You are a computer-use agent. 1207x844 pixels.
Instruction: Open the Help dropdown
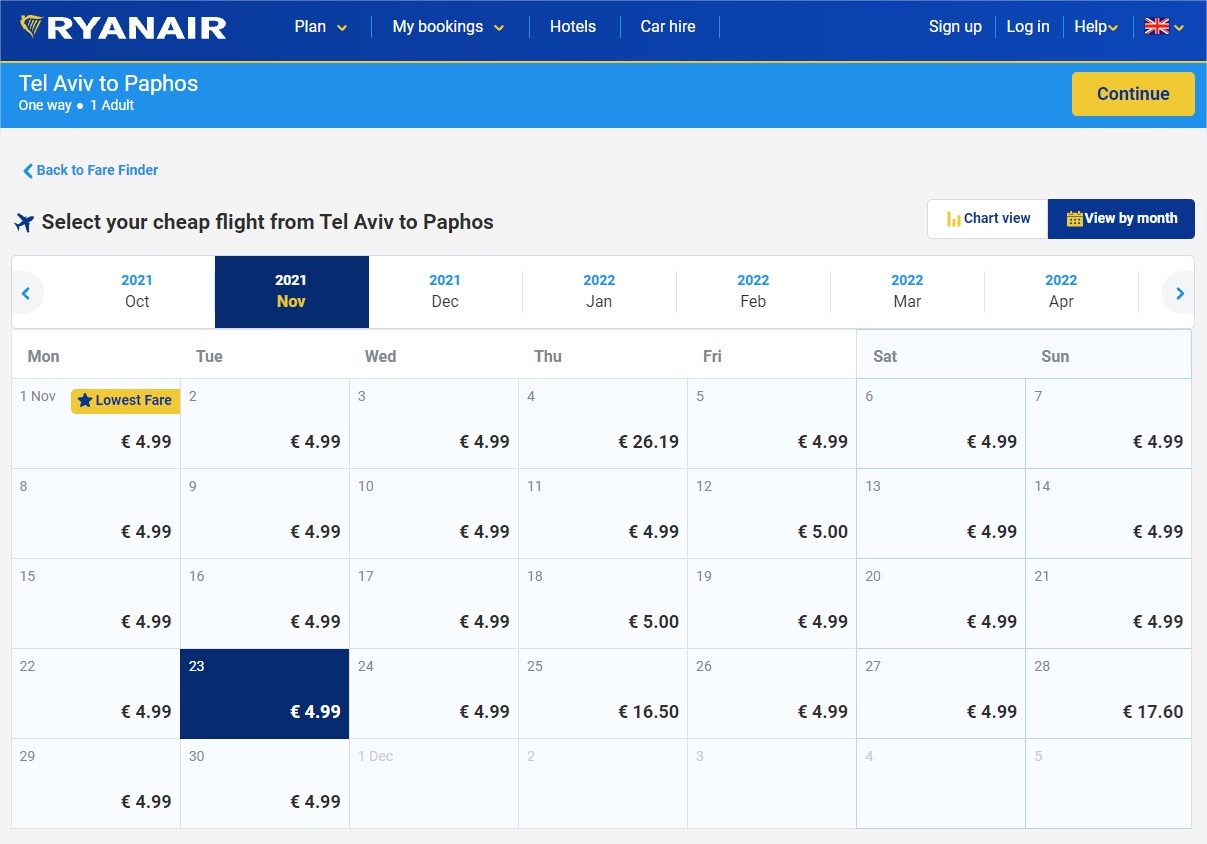[x=1096, y=27]
